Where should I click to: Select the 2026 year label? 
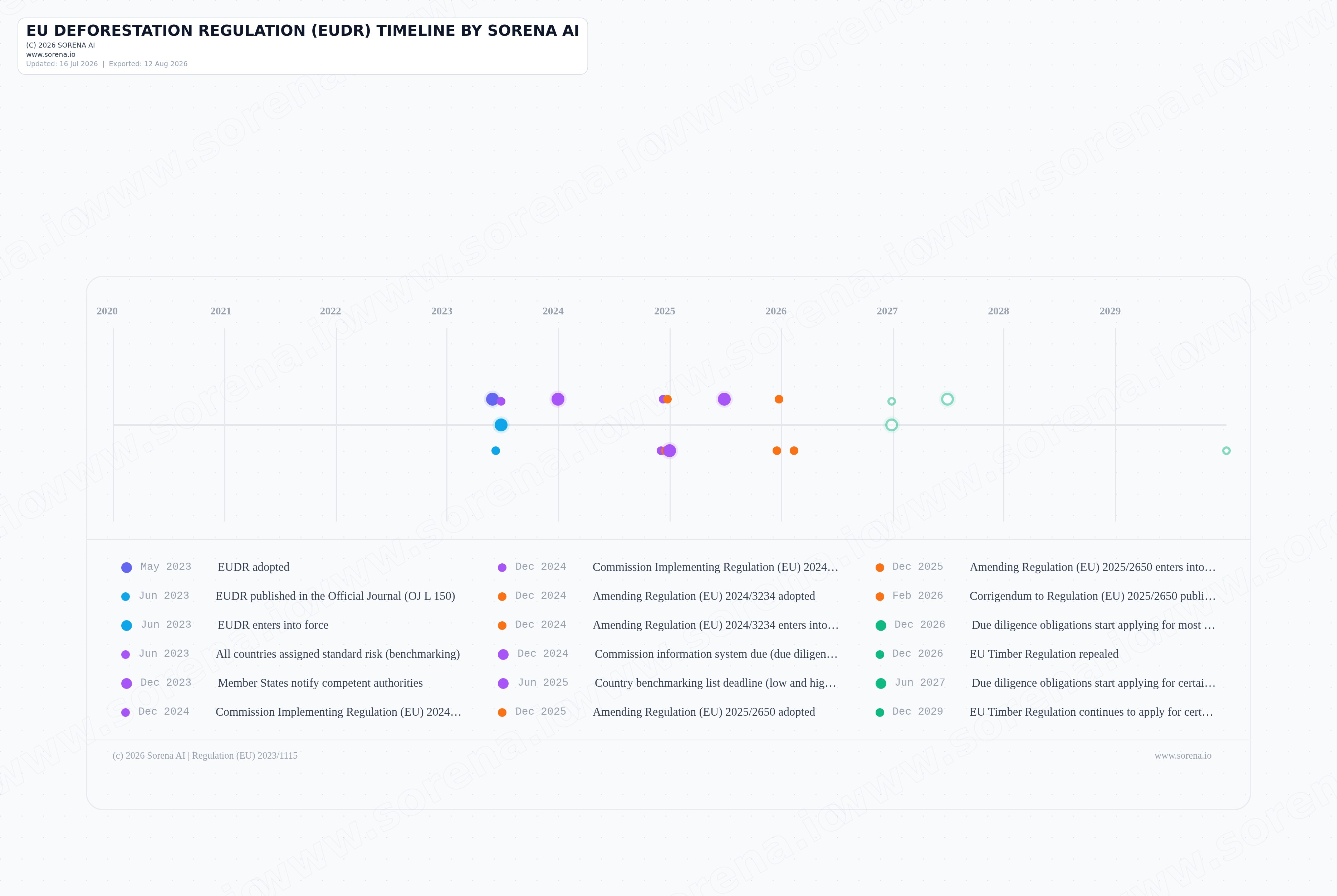tap(776, 311)
